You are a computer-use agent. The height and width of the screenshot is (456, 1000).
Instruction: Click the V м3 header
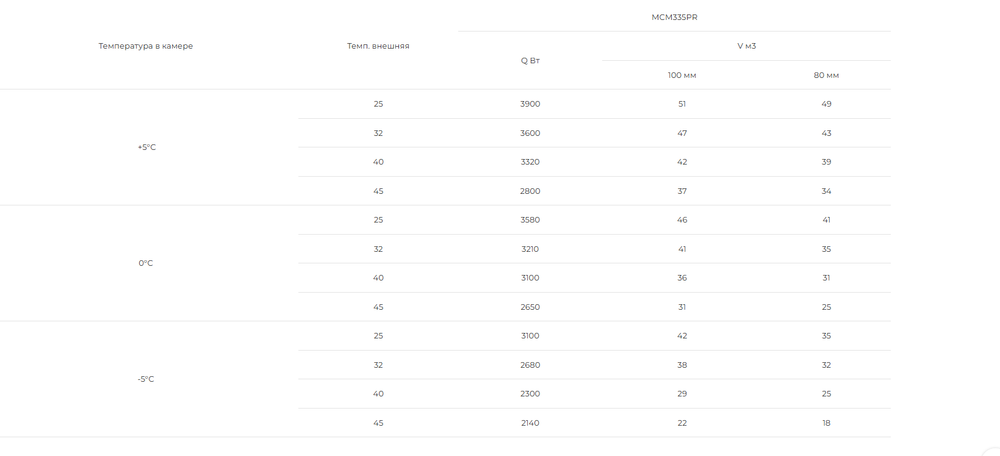(746, 46)
